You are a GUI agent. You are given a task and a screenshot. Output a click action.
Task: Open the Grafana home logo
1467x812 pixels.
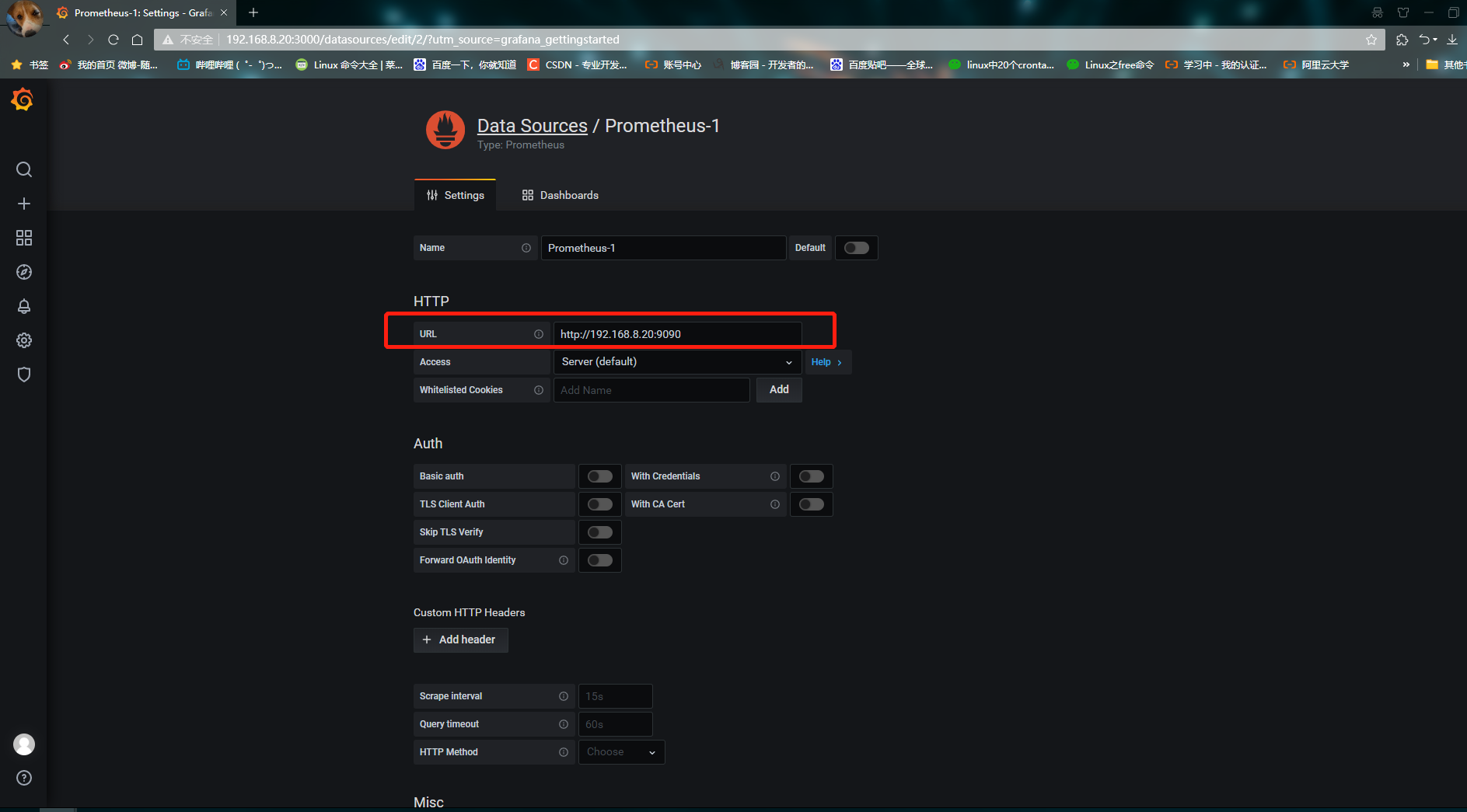click(x=23, y=99)
